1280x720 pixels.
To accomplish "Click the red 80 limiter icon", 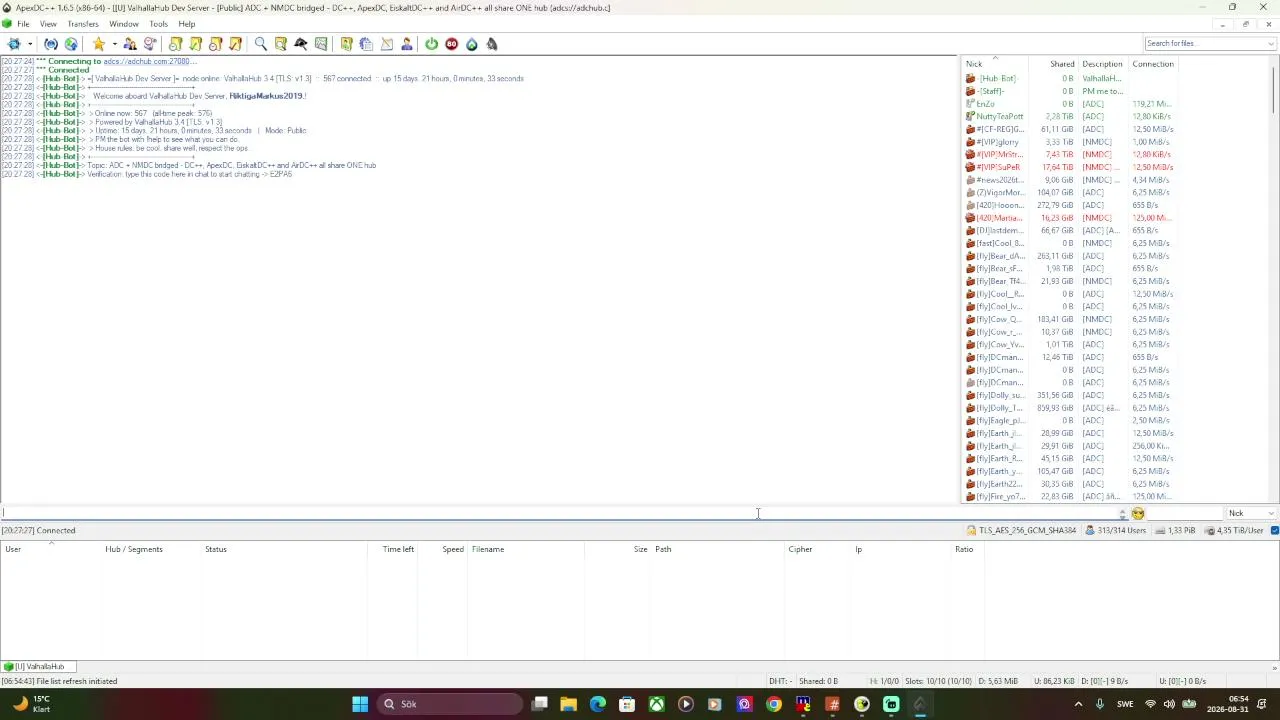I will pyautogui.click(x=452, y=44).
